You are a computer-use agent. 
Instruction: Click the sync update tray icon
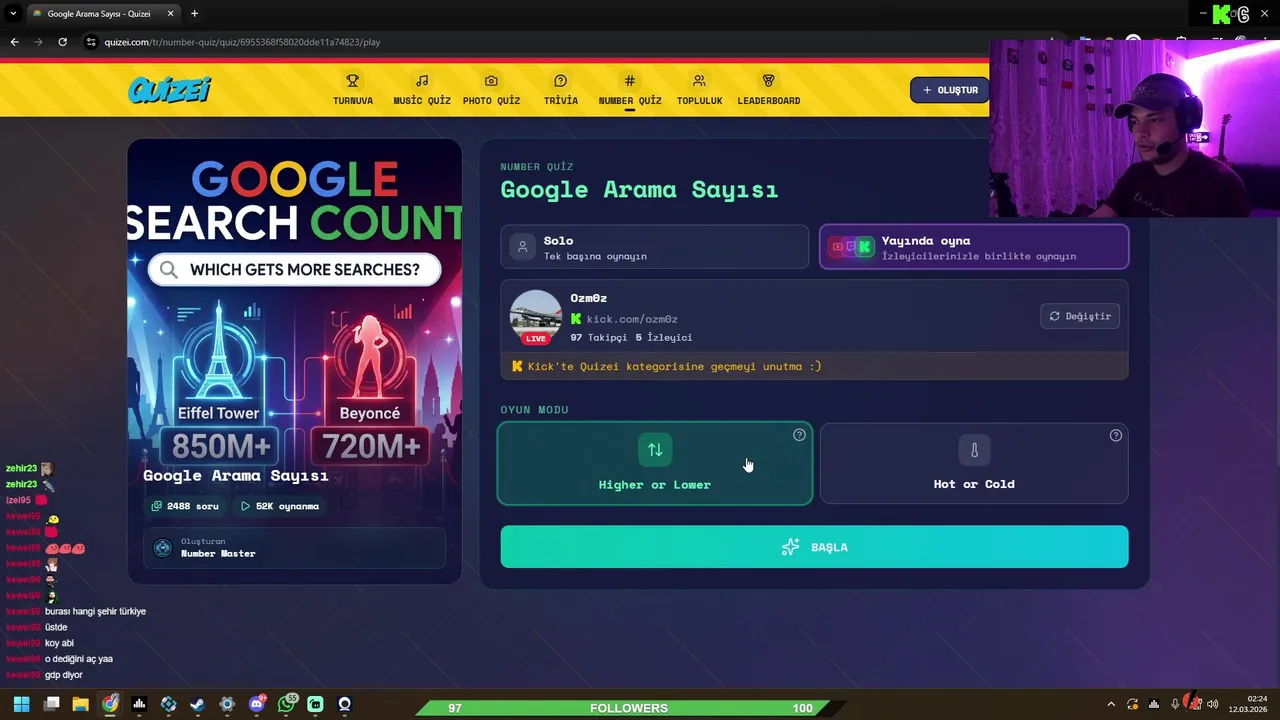click(x=1132, y=705)
